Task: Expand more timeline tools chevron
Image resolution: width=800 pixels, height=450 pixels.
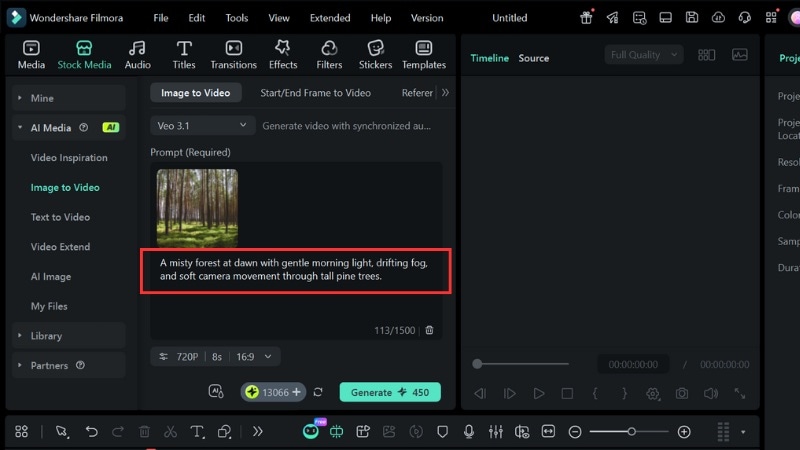Action: [258, 432]
